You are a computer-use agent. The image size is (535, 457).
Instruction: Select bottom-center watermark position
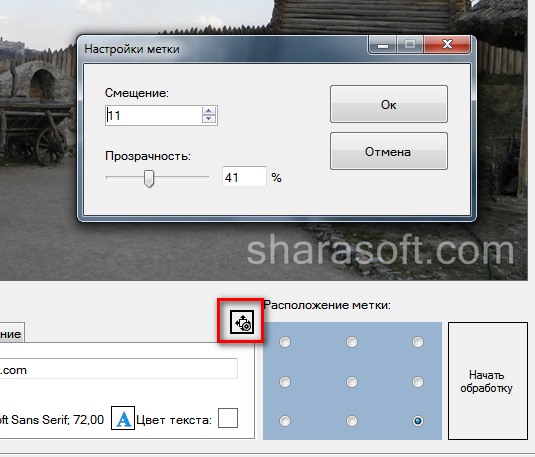pyautogui.click(x=352, y=421)
